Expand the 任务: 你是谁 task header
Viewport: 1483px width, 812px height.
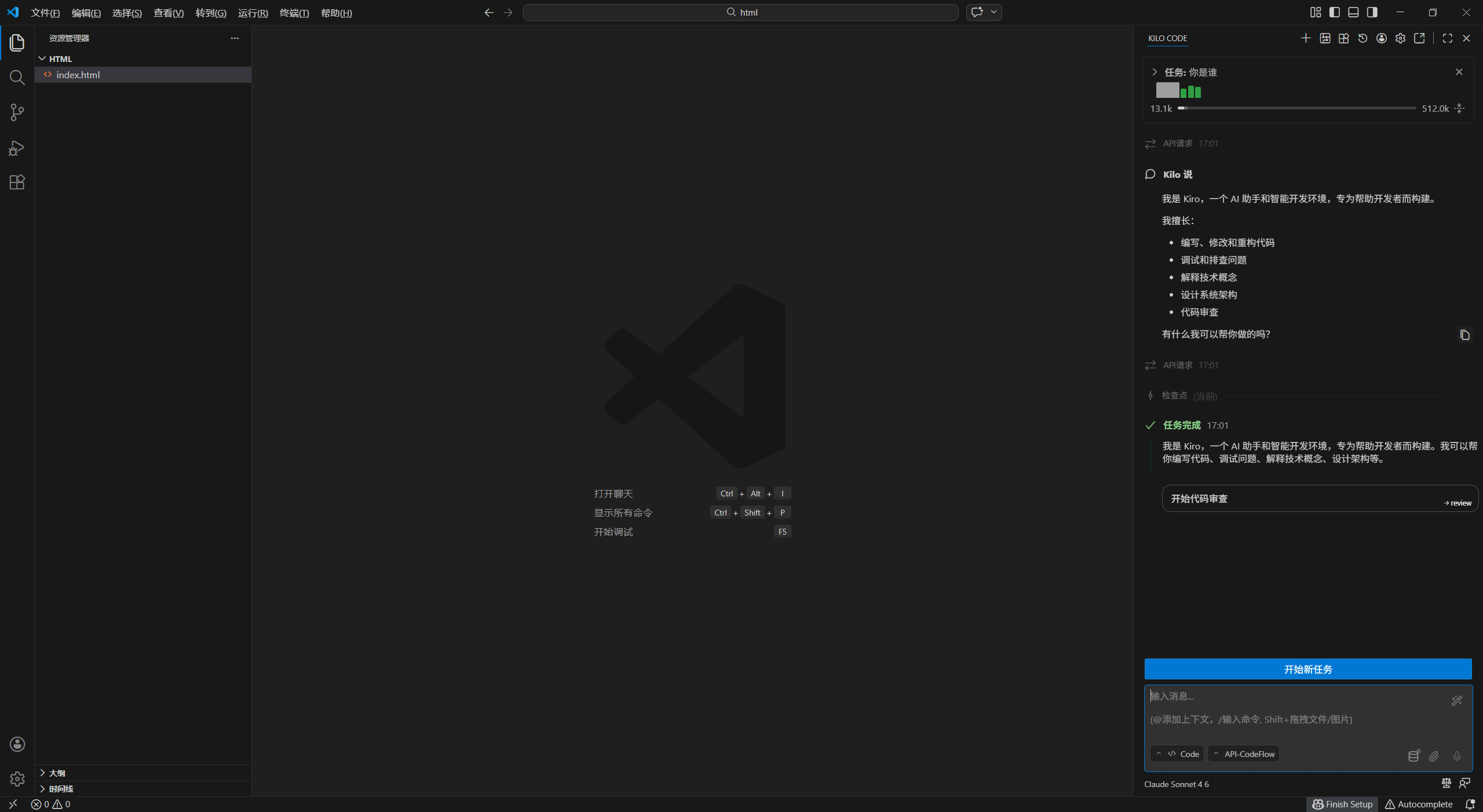coord(1155,72)
